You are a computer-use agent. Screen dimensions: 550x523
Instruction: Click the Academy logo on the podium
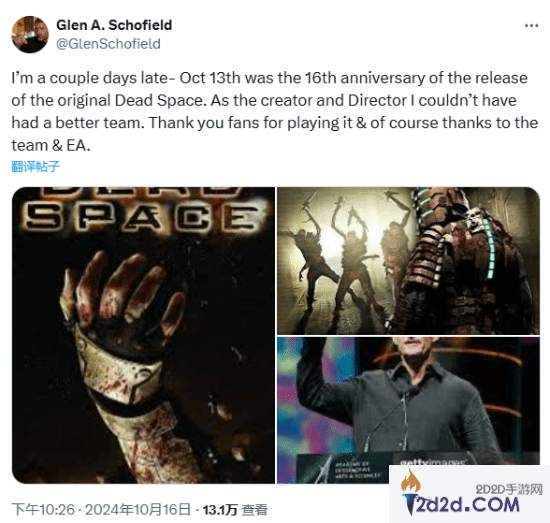[338, 470]
